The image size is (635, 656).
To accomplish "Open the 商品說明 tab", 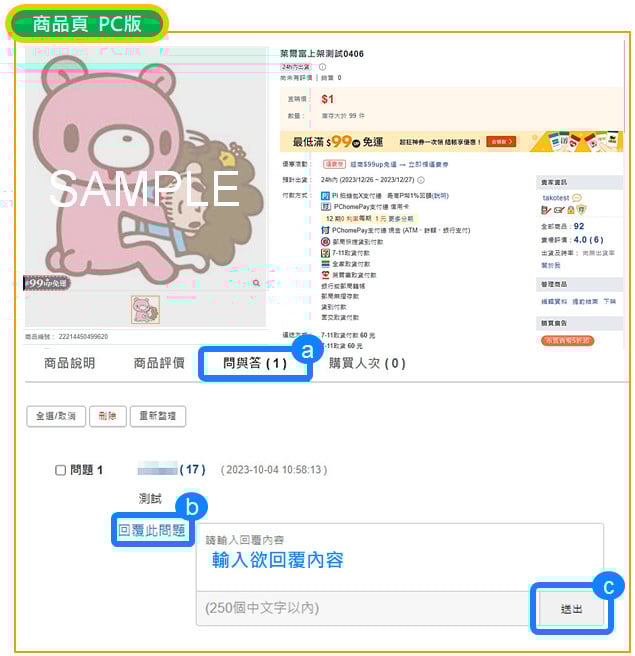I will point(69,363).
